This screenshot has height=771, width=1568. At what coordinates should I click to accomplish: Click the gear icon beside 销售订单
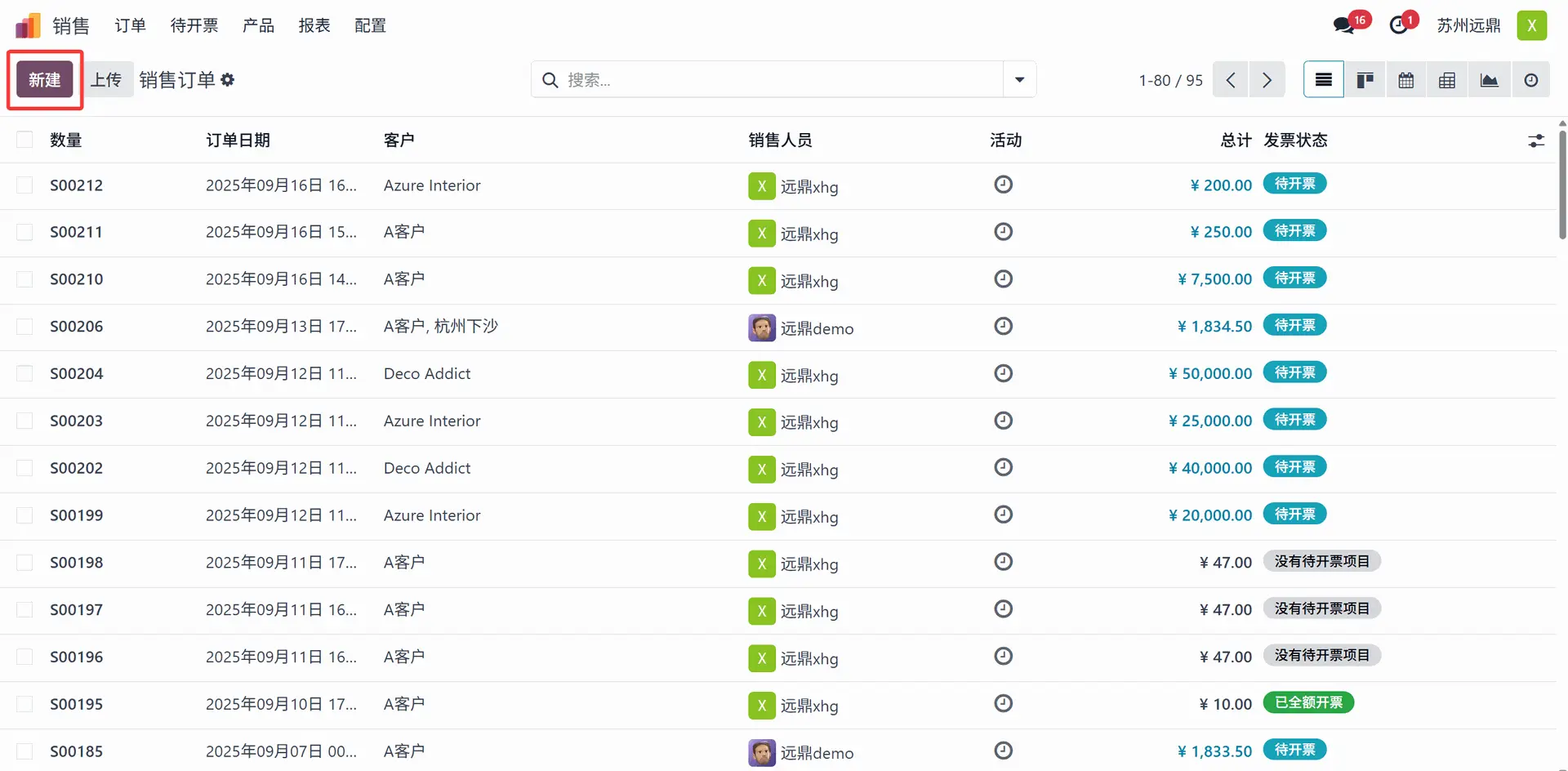[228, 80]
